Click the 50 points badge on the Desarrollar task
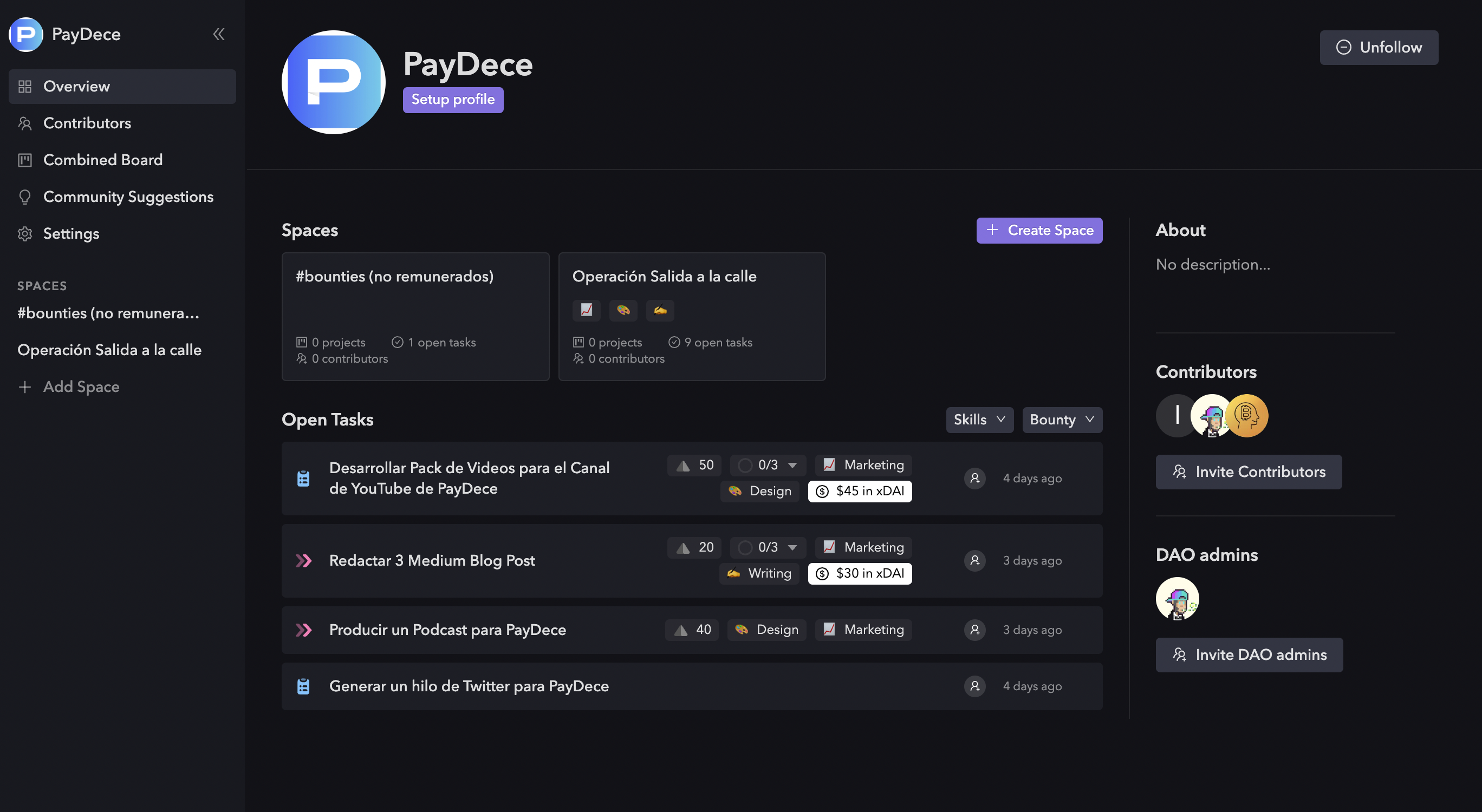The image size is (1482, 812). tap(694, 465)
